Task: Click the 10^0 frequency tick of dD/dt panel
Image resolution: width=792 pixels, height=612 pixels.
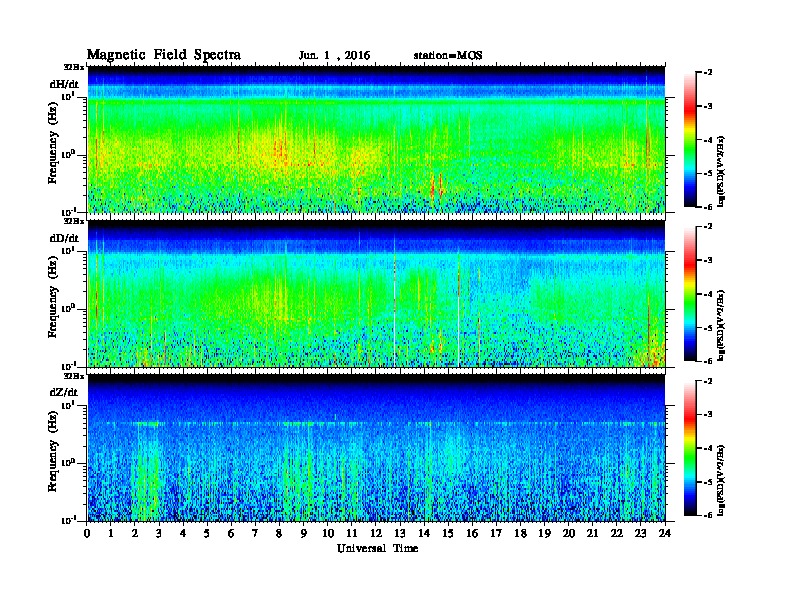Action: click(x=69, y=308)
